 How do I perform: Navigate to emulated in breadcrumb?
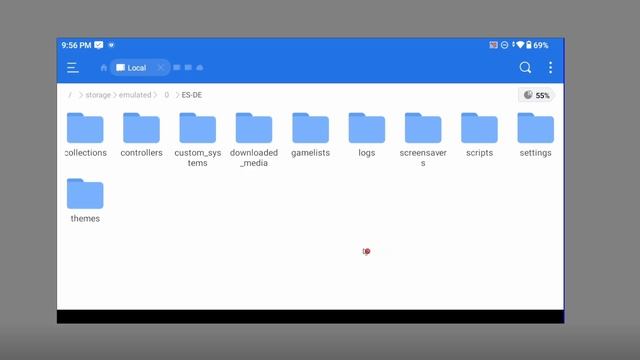click(x=135, y=95)
